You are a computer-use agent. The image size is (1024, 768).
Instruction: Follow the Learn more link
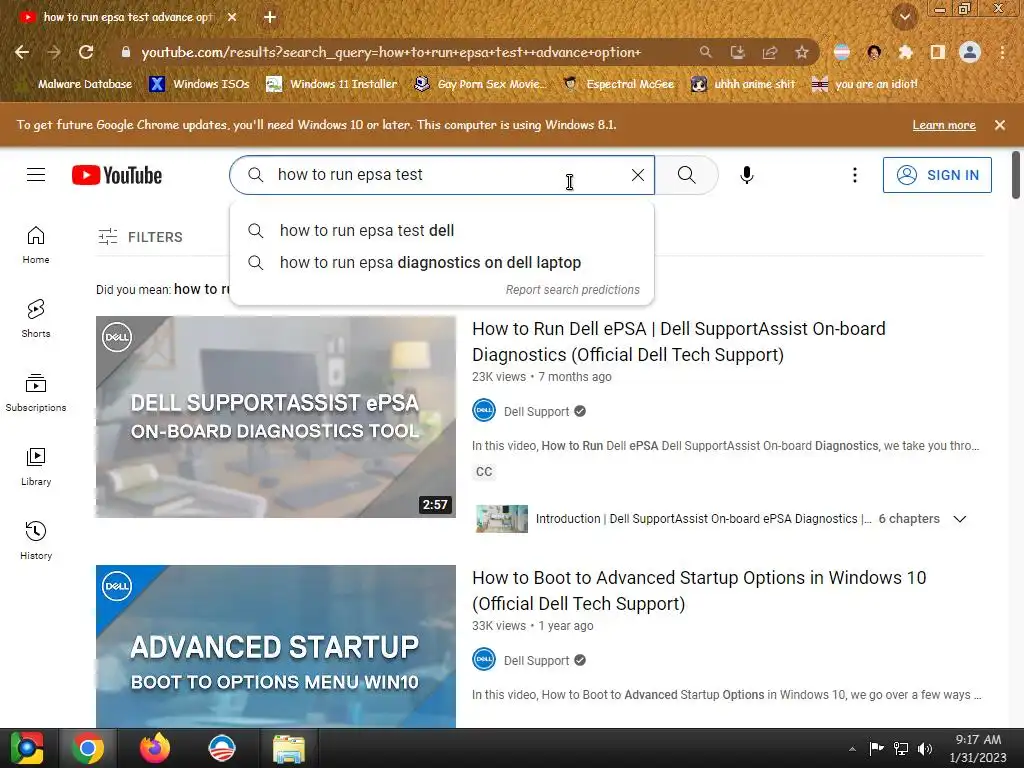pyautogui.click(x=944, y=125)
